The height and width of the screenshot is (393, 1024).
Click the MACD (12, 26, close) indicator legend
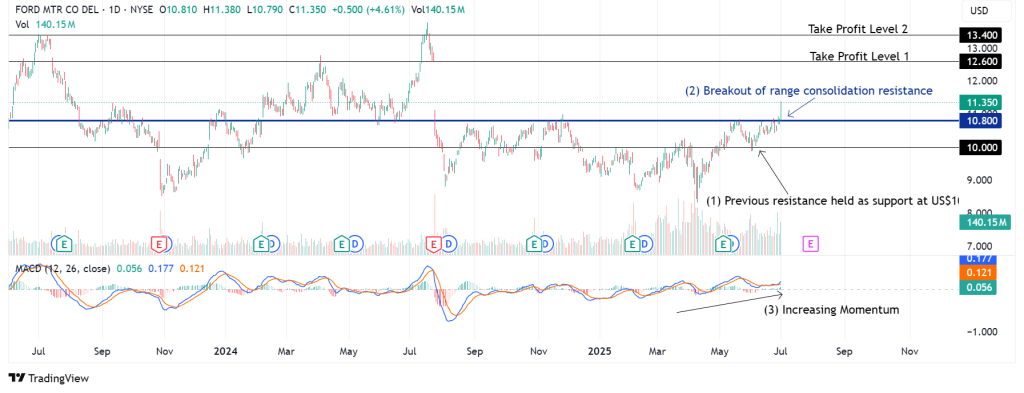62,268
